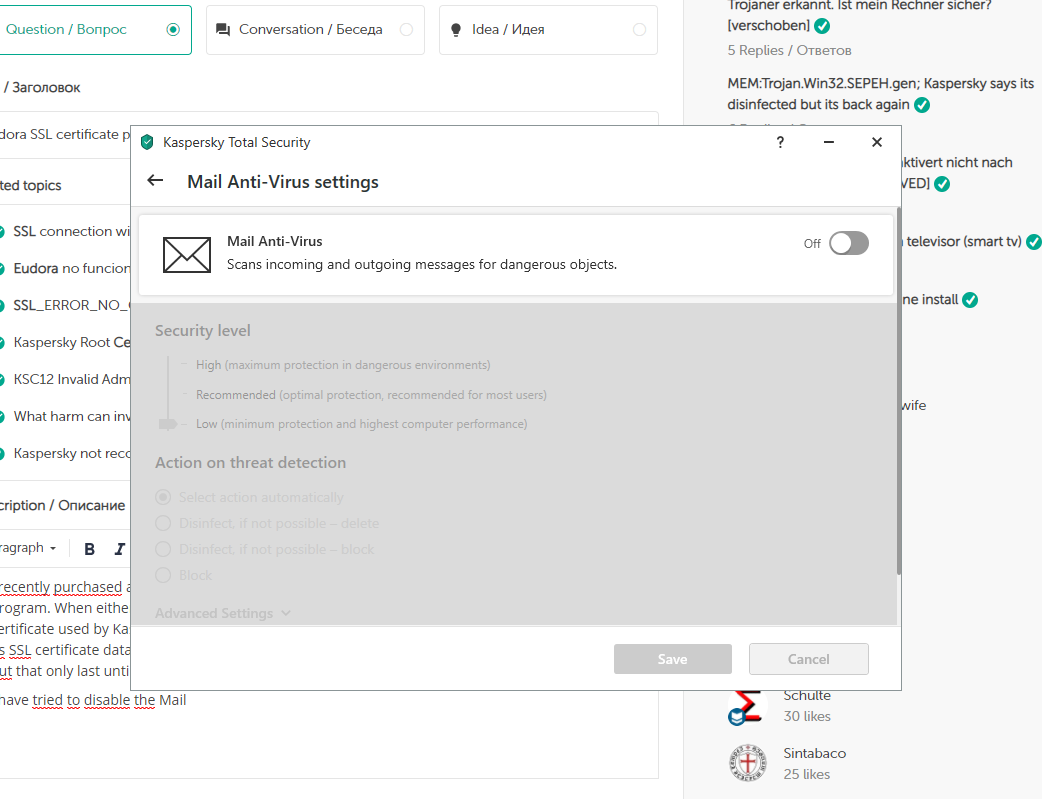Open 'MEM:Trojan.Win32.SEPEH.gen' forum thread
Screen dimensions: 1042x799
[880, 94]
